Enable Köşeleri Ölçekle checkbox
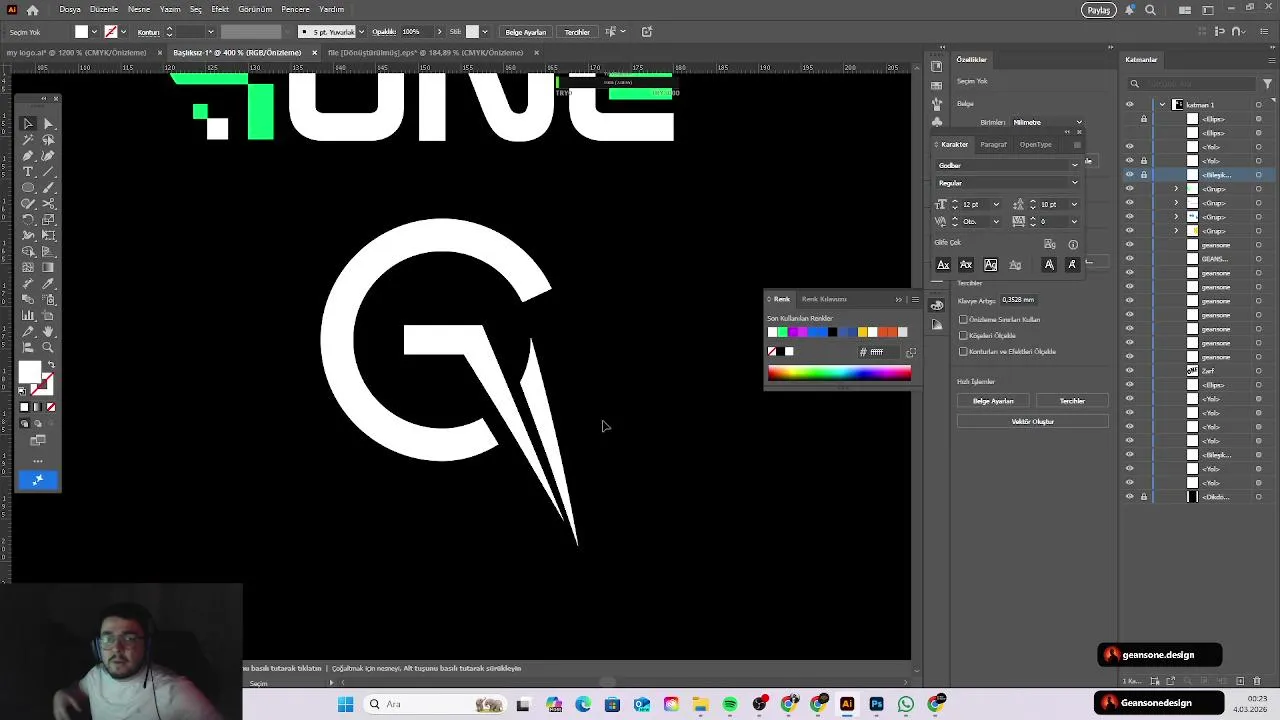1280x720 pixels. click(x=963, y=336)
